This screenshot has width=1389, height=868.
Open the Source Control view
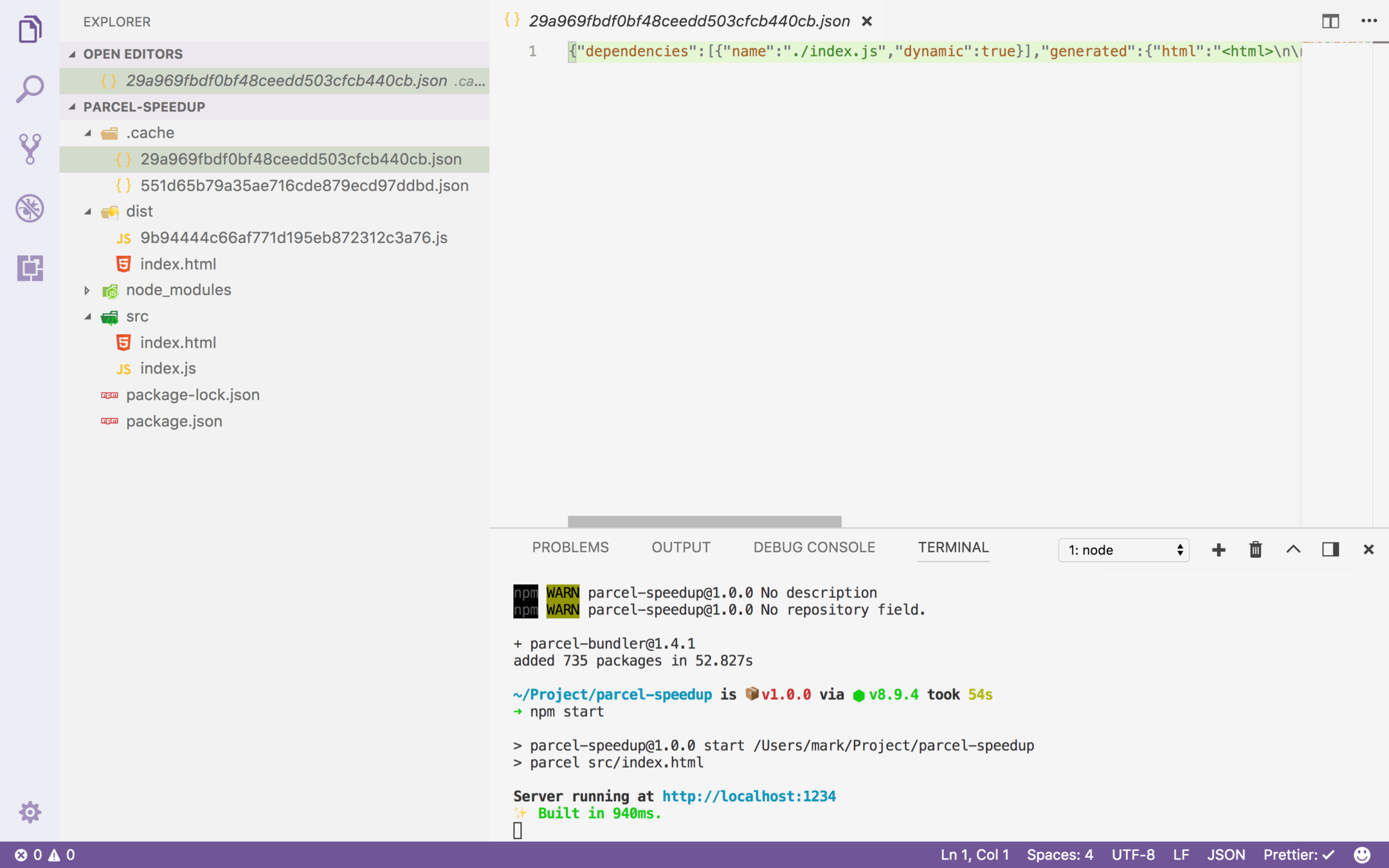(30, 149)
